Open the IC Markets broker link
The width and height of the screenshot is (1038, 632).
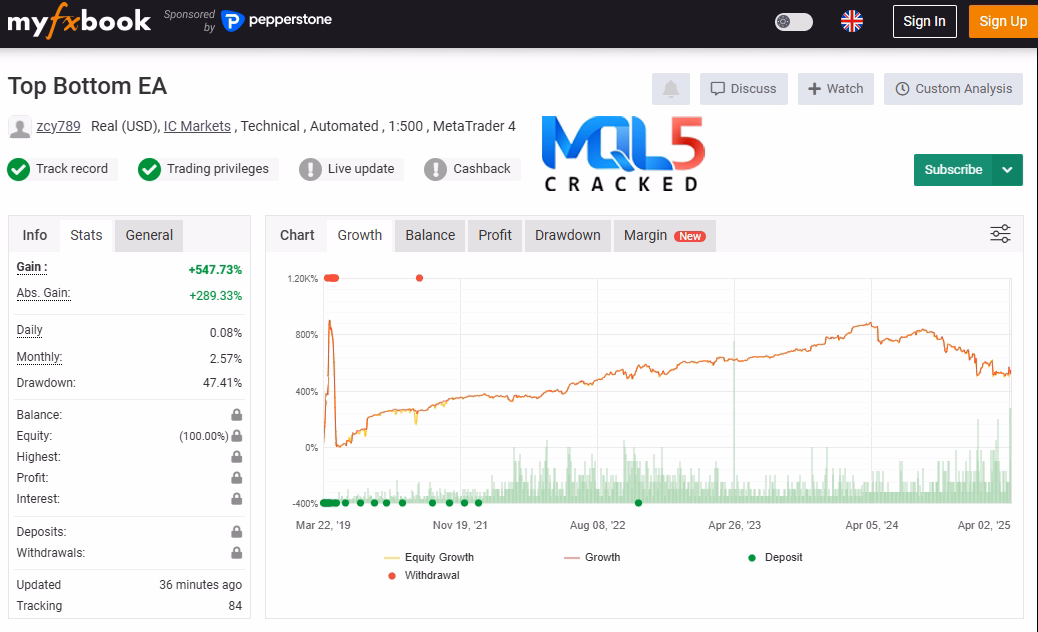(197, 126)
